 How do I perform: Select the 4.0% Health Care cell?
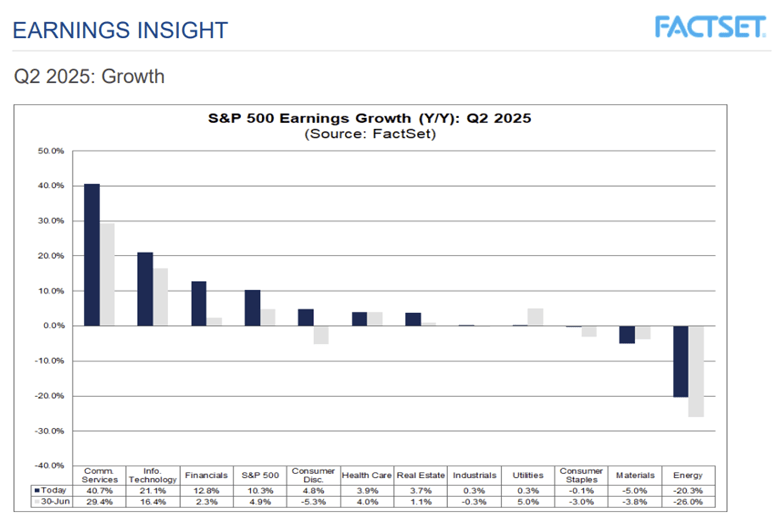tap(367, 502)
